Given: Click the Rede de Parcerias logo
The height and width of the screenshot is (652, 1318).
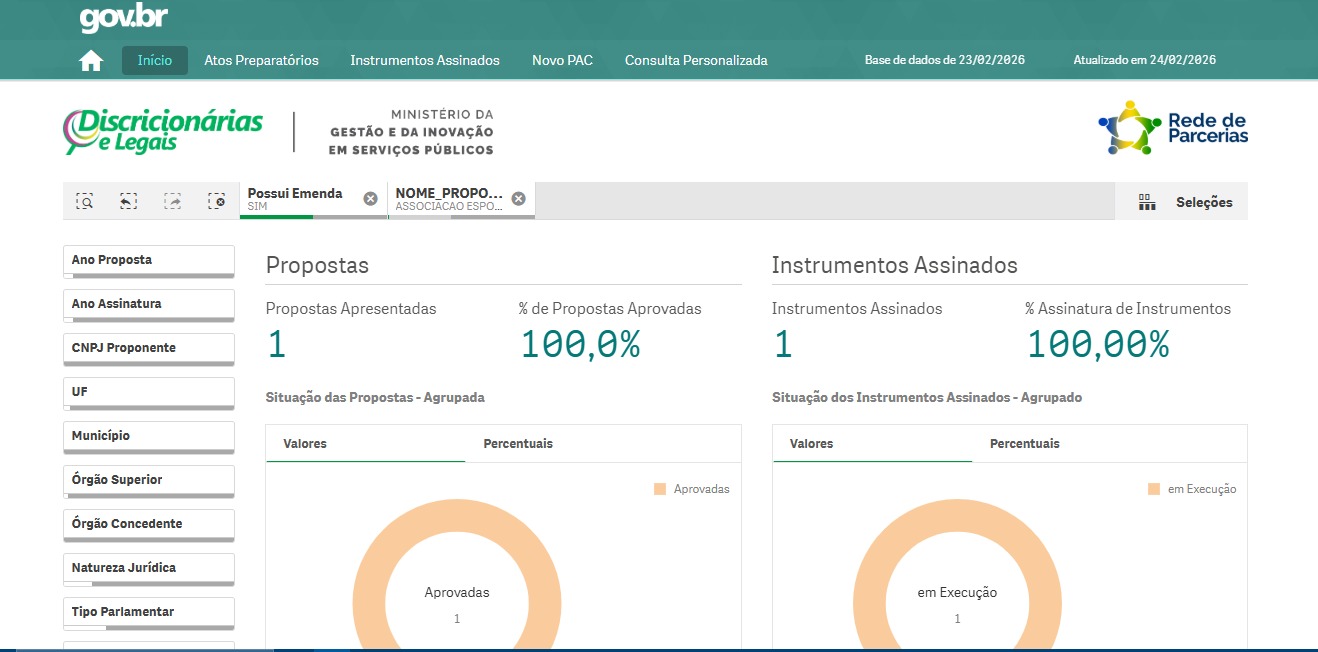Looking at the screenshot, I should click(x=1173, y=128).
